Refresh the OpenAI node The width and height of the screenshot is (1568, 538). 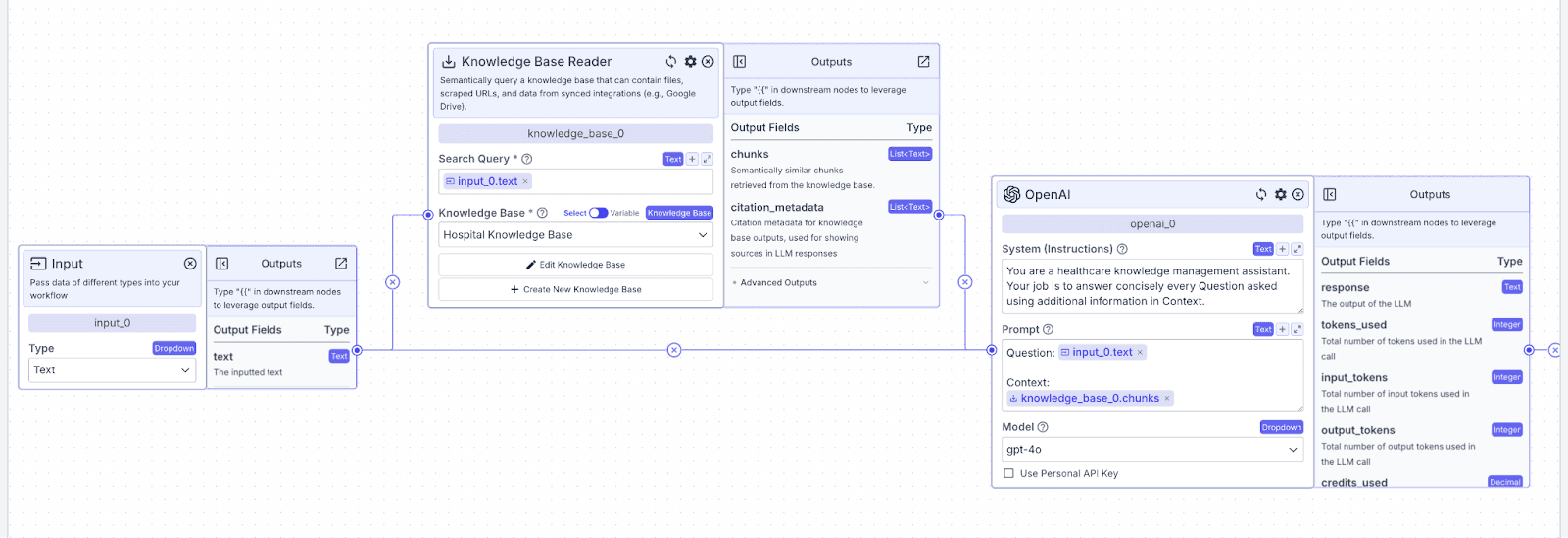coord(1261,194)
